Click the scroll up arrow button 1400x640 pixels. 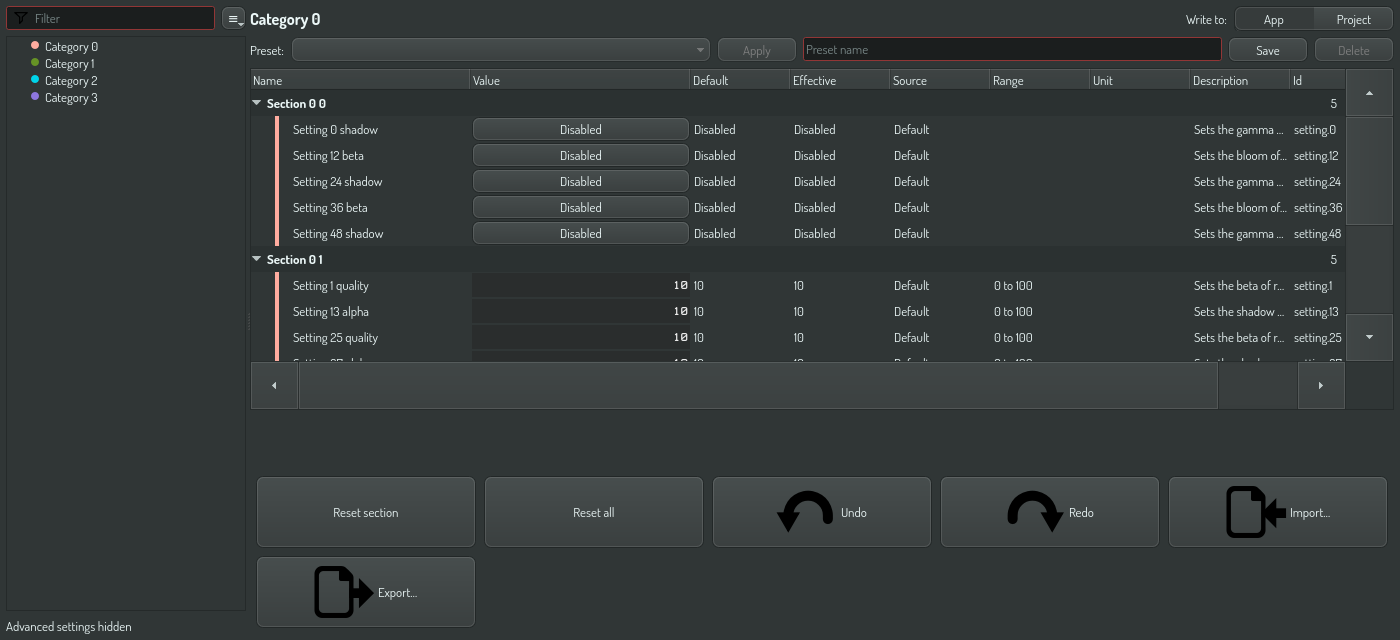(x=1369, y=93)
